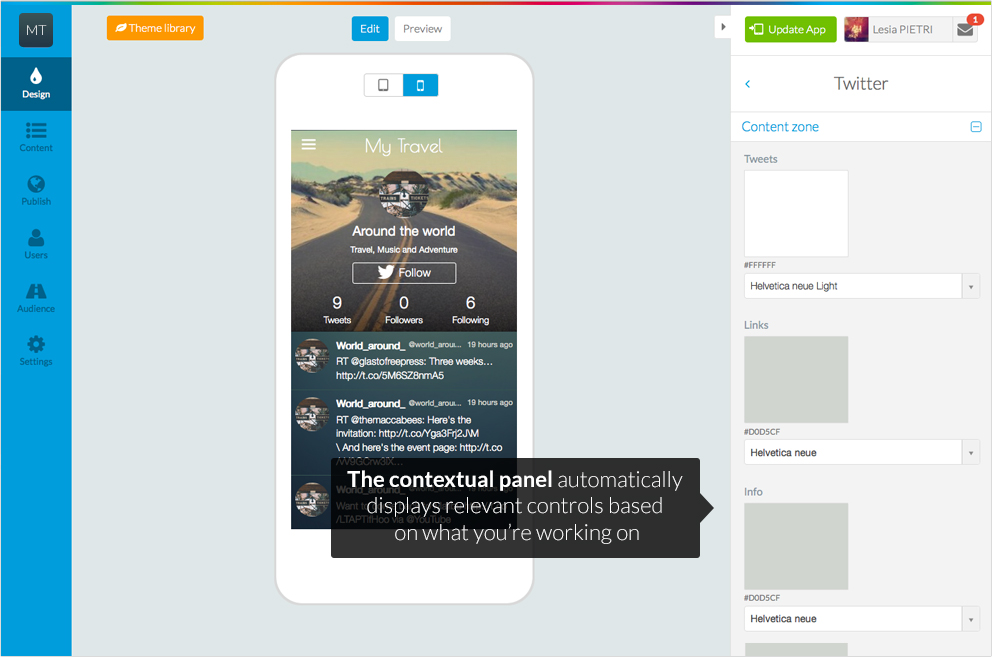Click the first tweet's avatar
This screenshot has width=992, height=657.
pyautogui.click(x=313, y=356)
